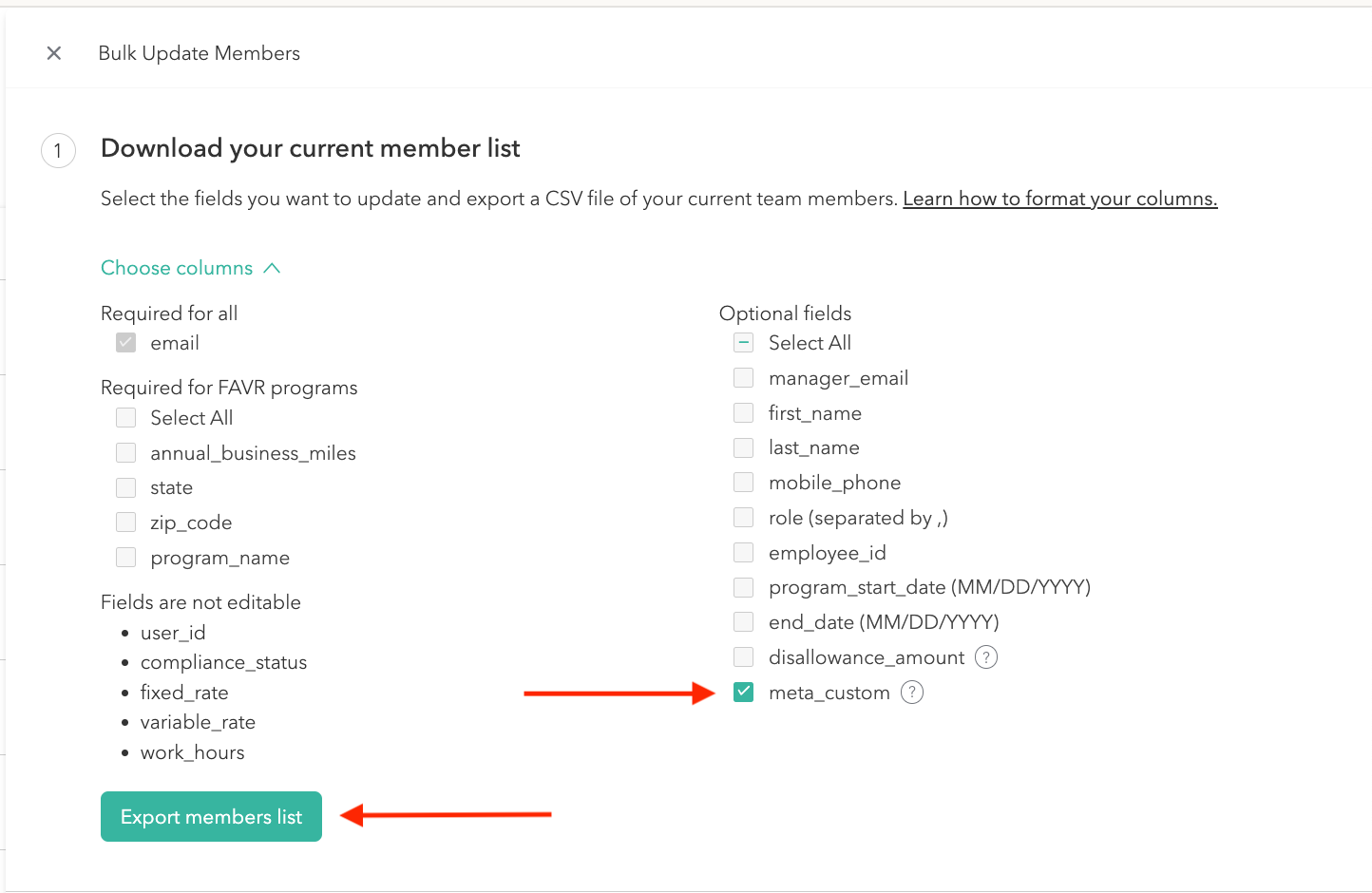
Task: Enable the manager_email checkbox
Action: 744,378
